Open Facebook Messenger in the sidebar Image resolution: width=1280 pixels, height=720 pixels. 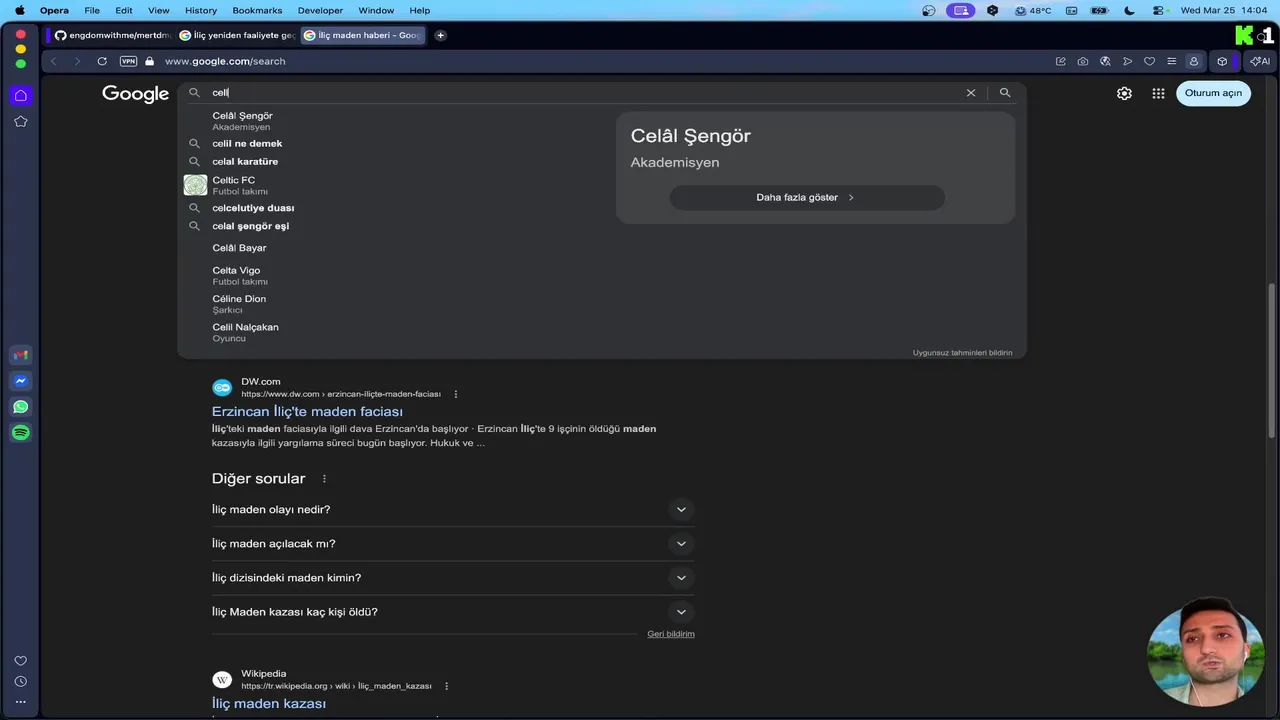pos(20,381)
